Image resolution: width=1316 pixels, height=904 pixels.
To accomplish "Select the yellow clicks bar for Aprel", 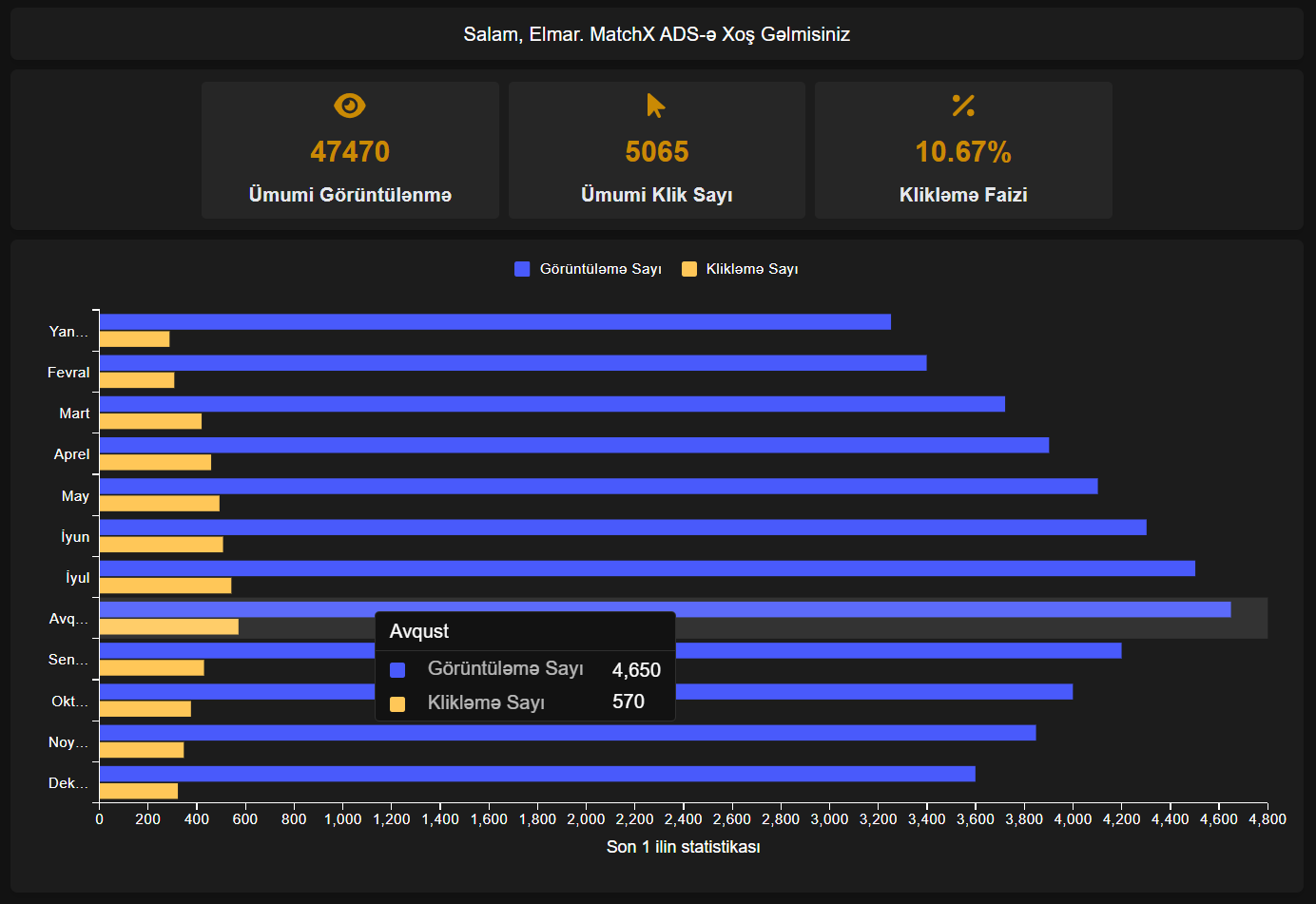I will (155, 462).
